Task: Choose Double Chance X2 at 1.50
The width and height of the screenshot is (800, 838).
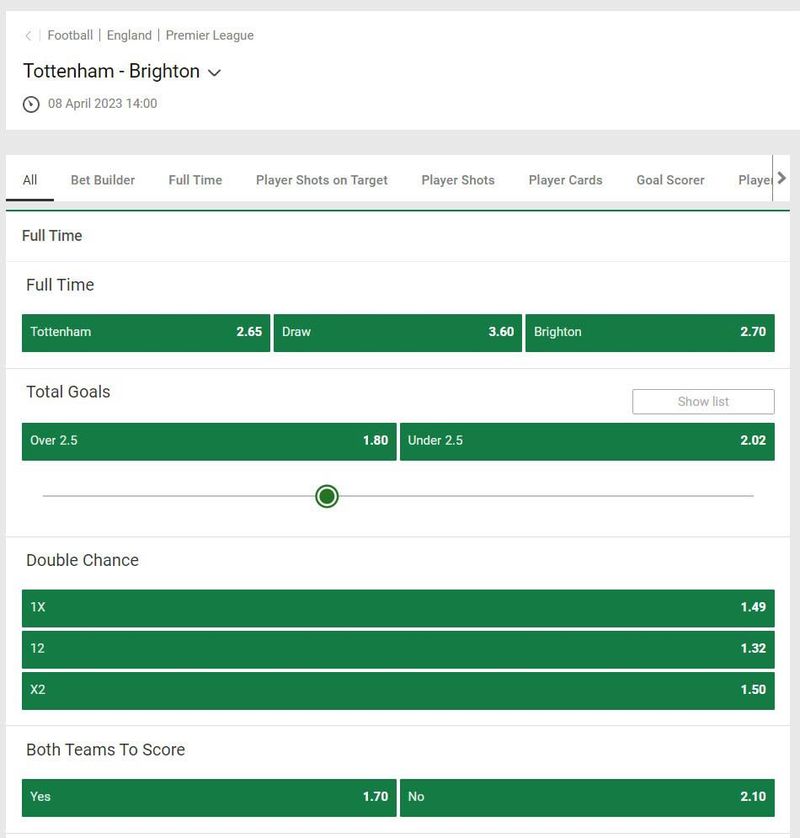Action: tap(398, 690)
